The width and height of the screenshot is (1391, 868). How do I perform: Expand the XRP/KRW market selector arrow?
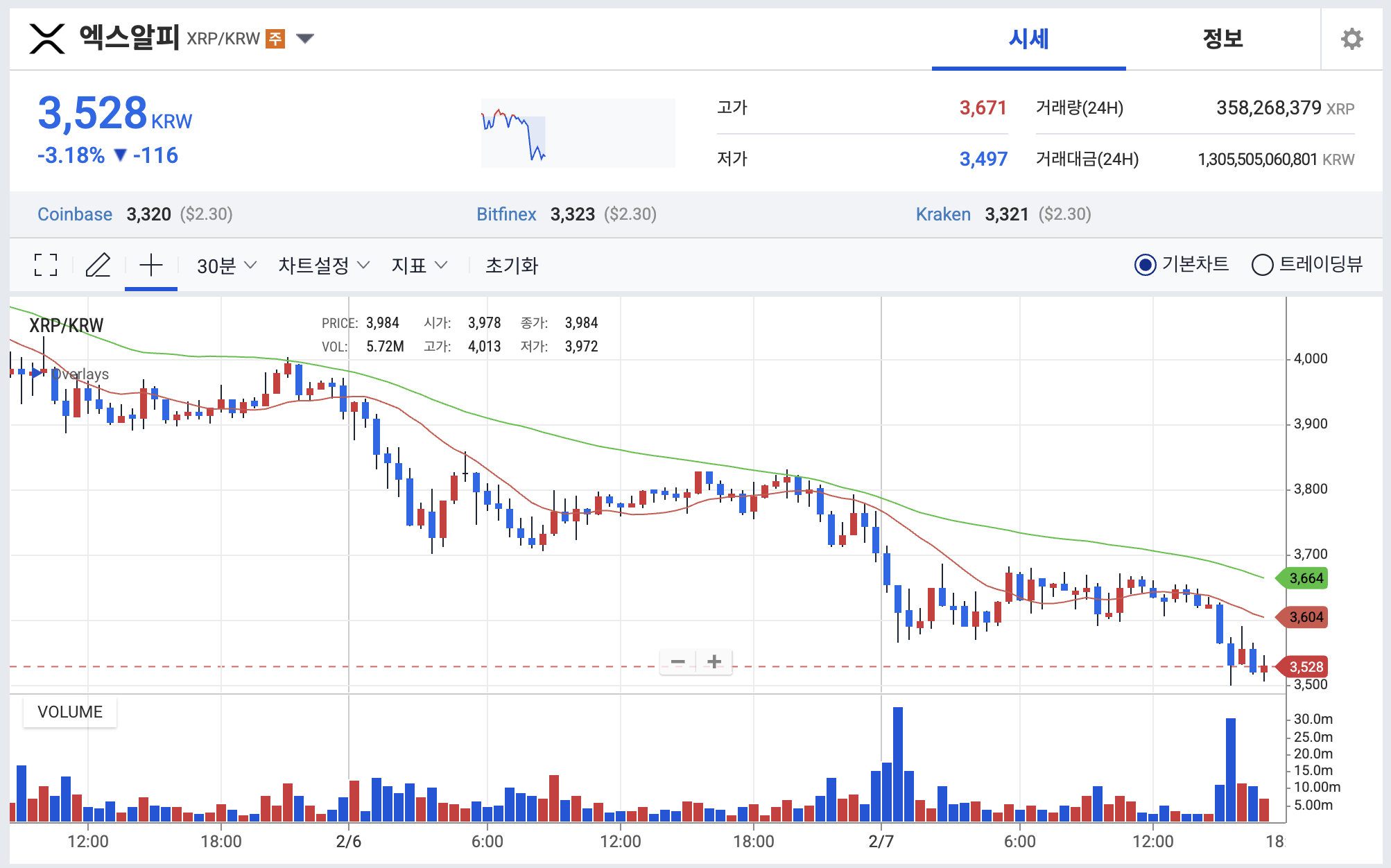pyautogui.click(x=305, y=38)
